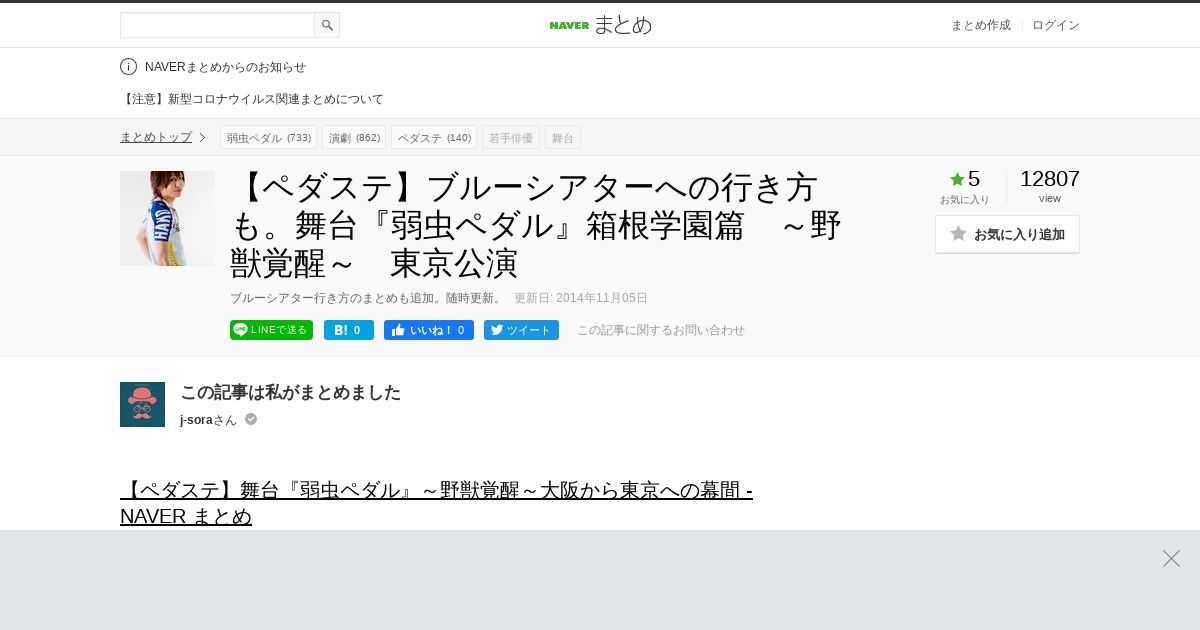This screenshot has height=630, width=1200.
Task: Click the search magnifier icon
Action: click(x=327, y=25)
